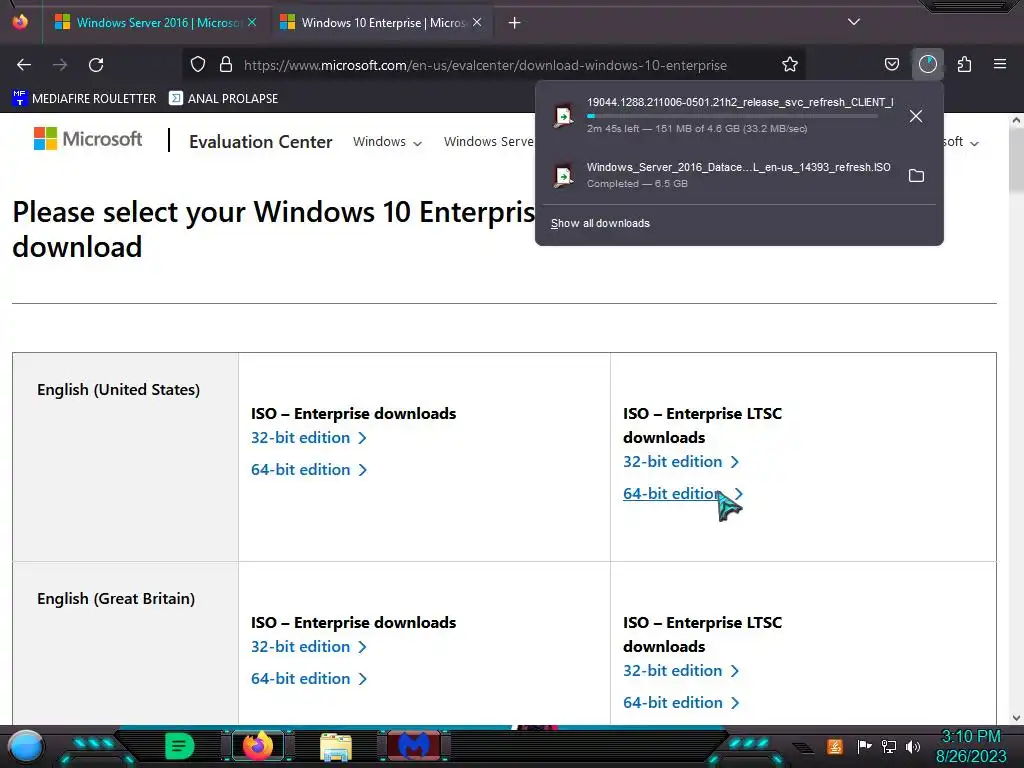Click the site security padlock icon
This screenshot has height=768, width=1024.
[226, 65]
